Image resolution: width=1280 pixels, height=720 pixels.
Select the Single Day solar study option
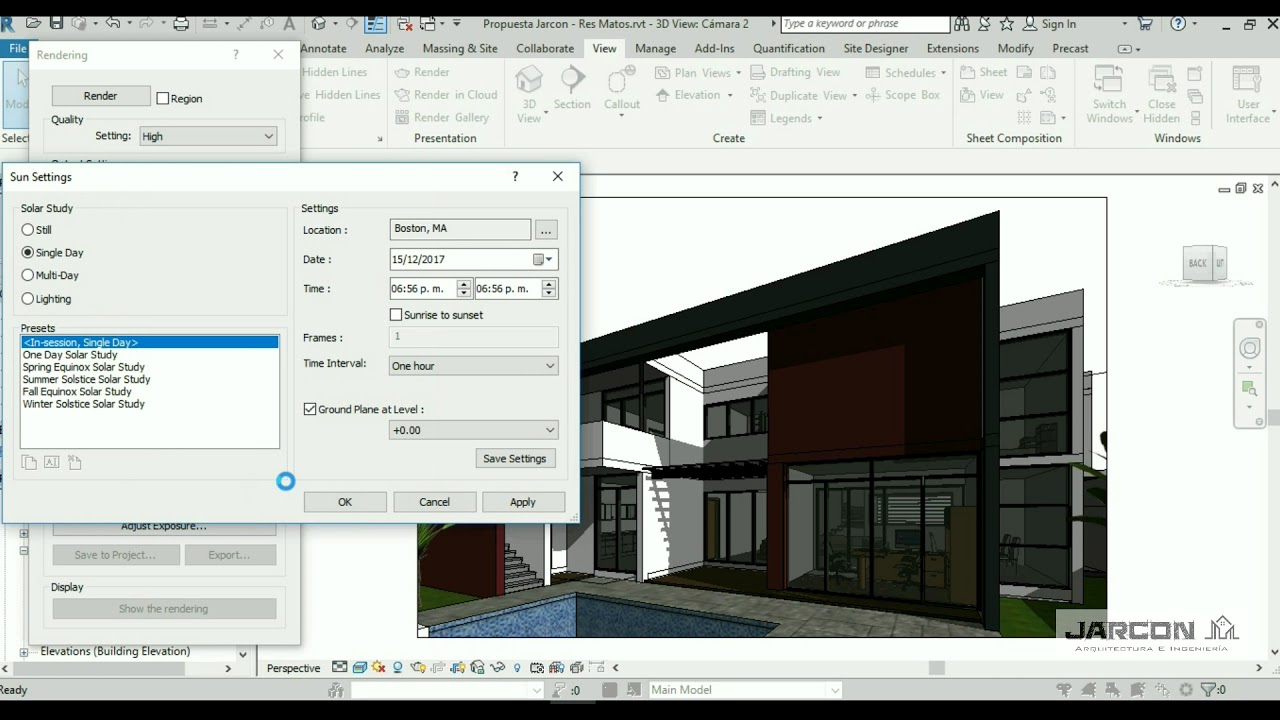pos(28,253)
